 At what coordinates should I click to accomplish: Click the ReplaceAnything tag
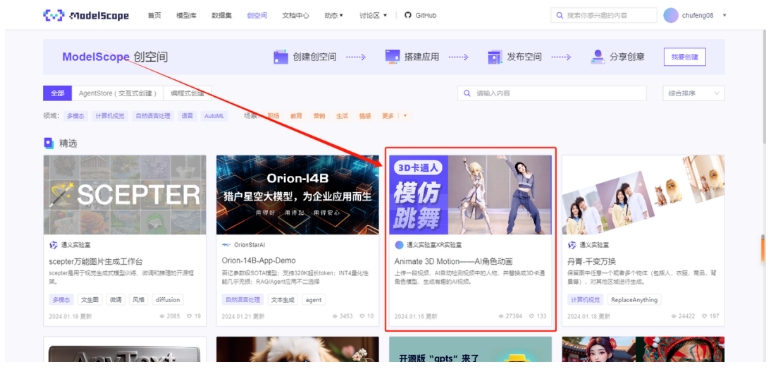coord(634,299)
